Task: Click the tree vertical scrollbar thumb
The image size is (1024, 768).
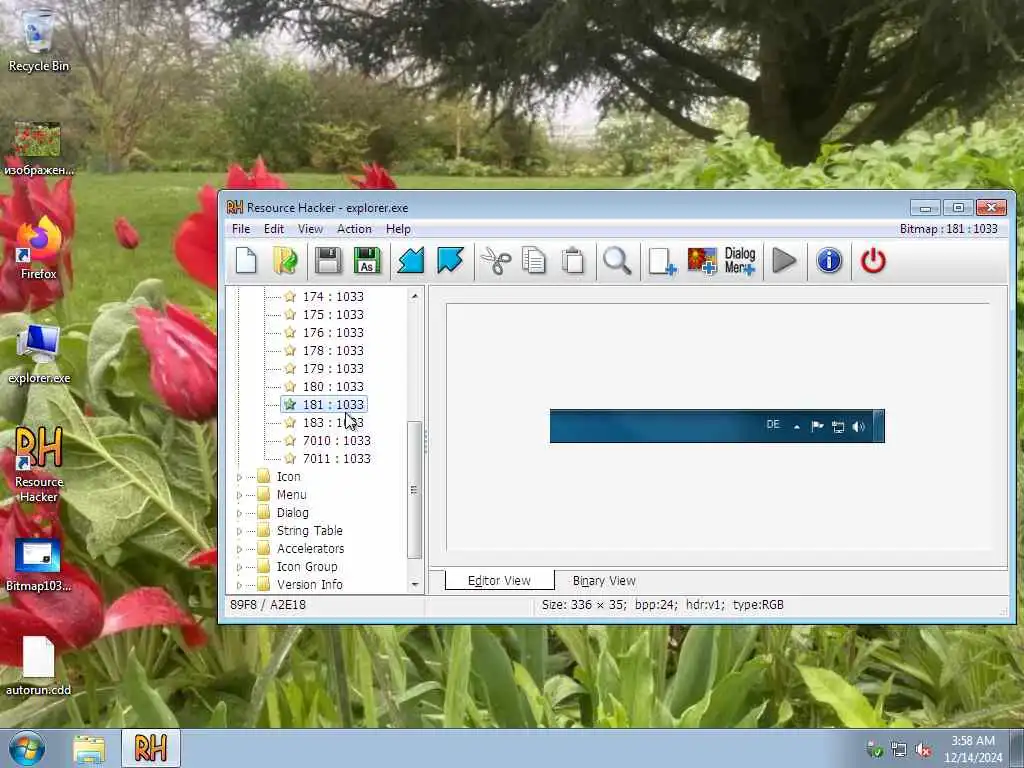Action: [x=415, y=490]
